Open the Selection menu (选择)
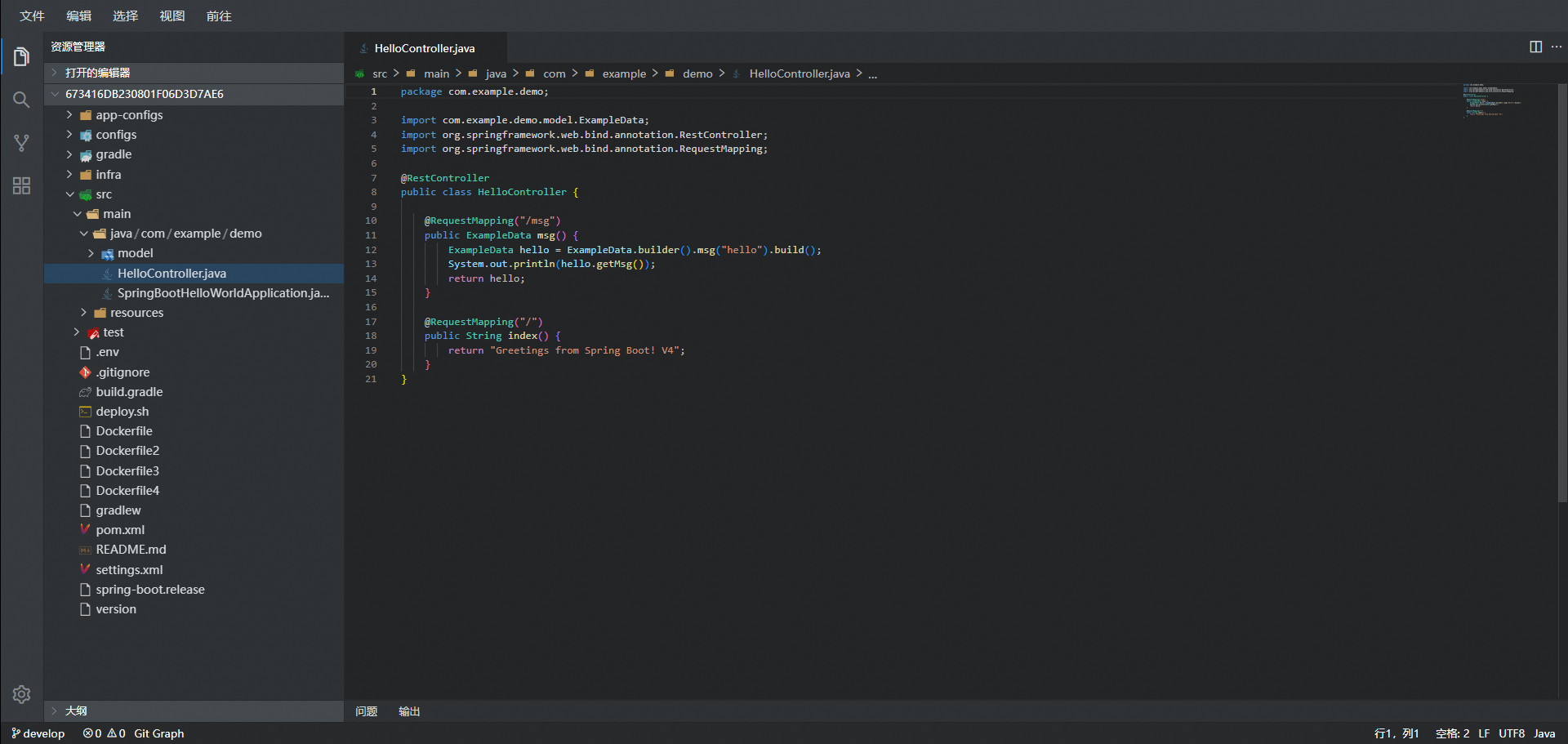 coord(125,16)
